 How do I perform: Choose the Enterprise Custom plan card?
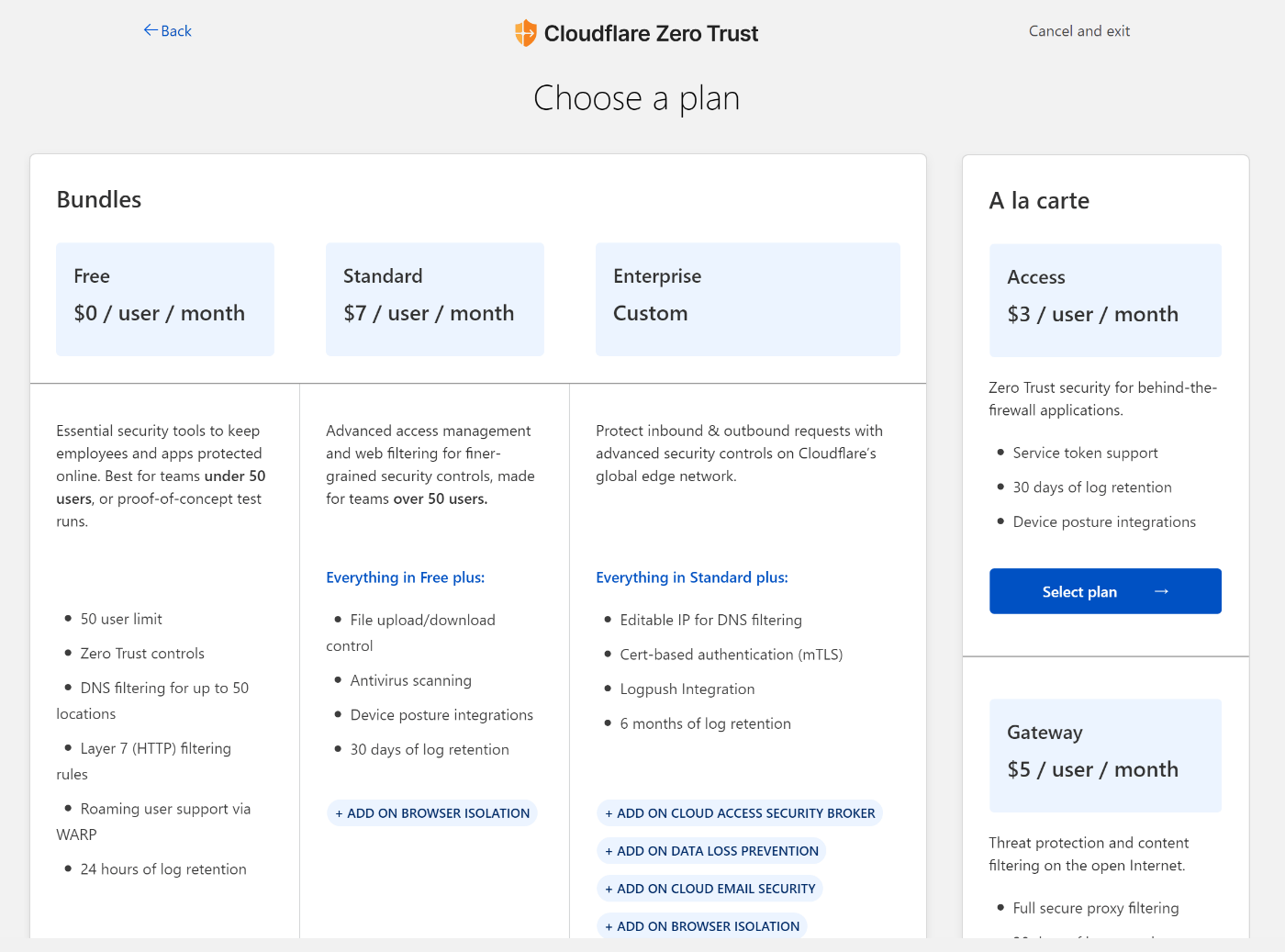(x=748, y=299)
